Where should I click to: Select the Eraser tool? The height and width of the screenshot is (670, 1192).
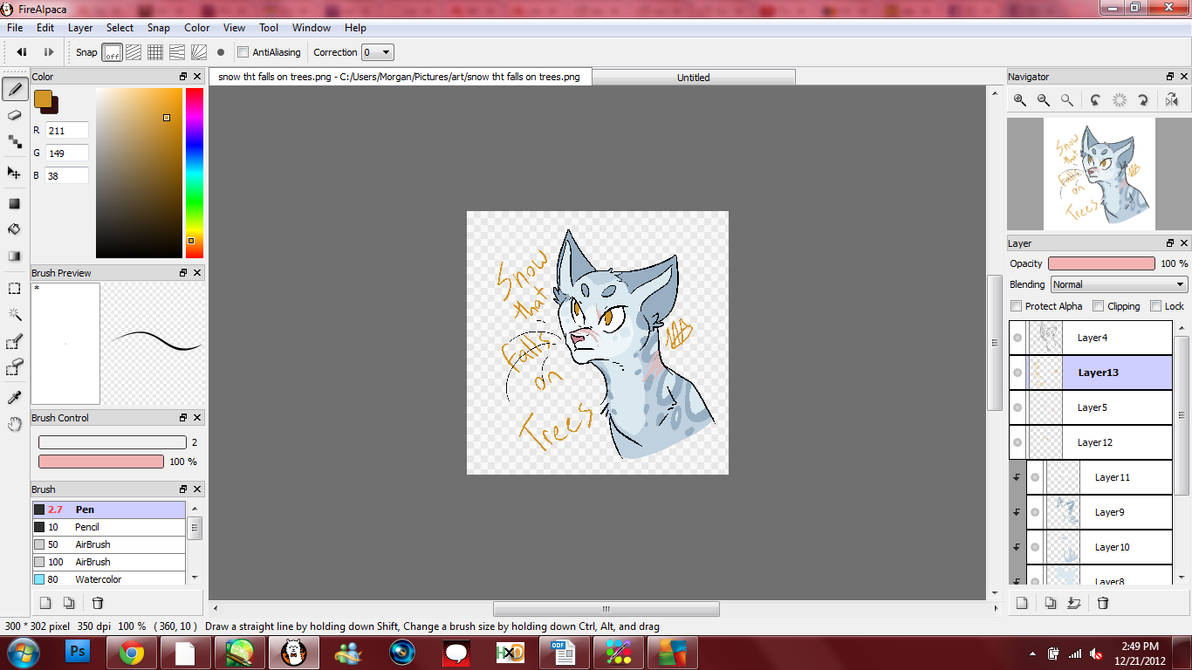click(14, 115)
